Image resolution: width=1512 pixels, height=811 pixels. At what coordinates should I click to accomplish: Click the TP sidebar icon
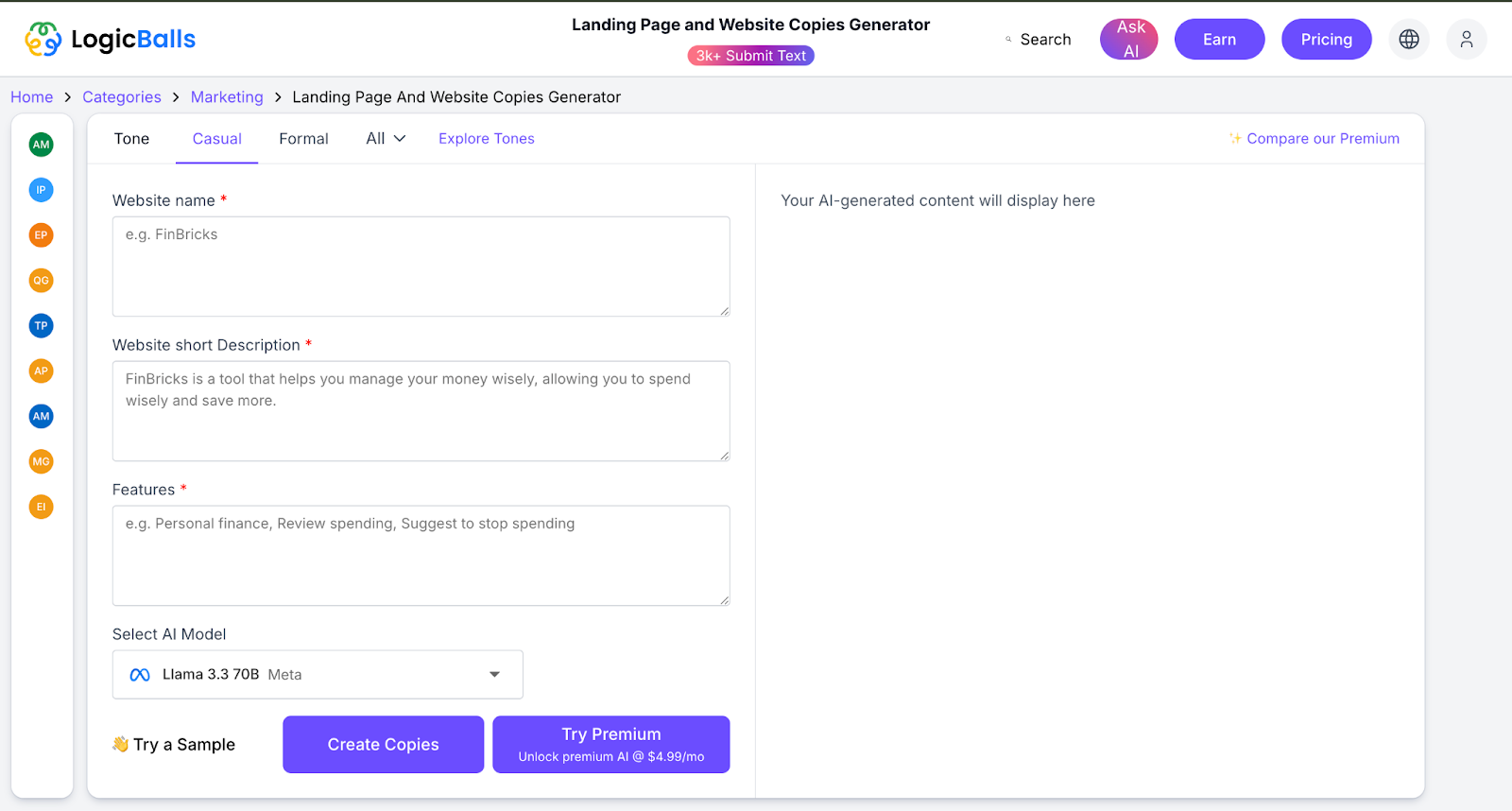pos(41,326)
